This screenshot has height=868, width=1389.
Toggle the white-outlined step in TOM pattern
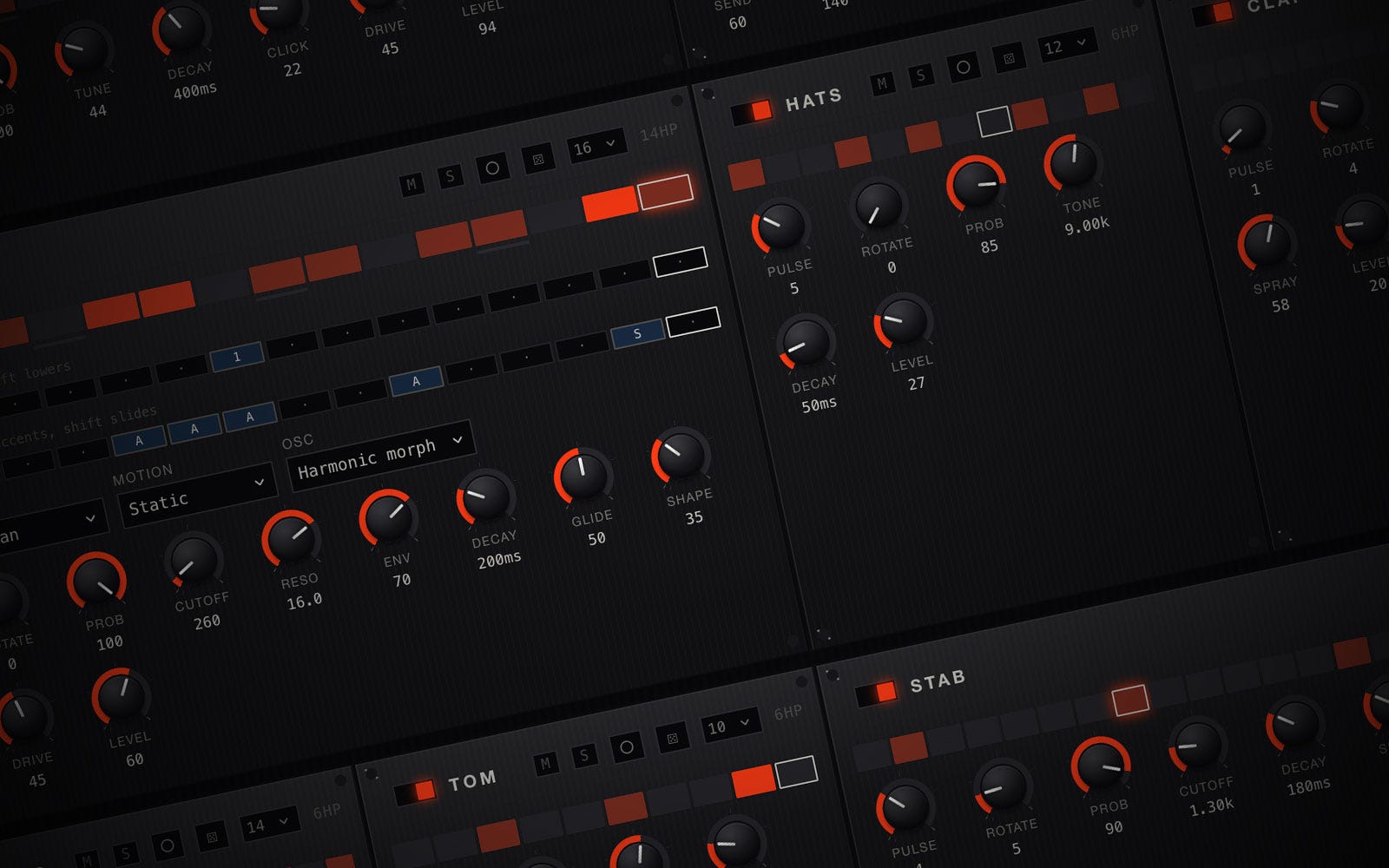795,772
